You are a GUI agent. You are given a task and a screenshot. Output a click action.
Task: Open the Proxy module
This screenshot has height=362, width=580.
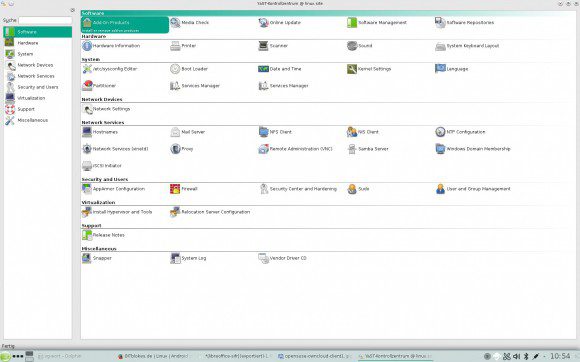point(182,149)
